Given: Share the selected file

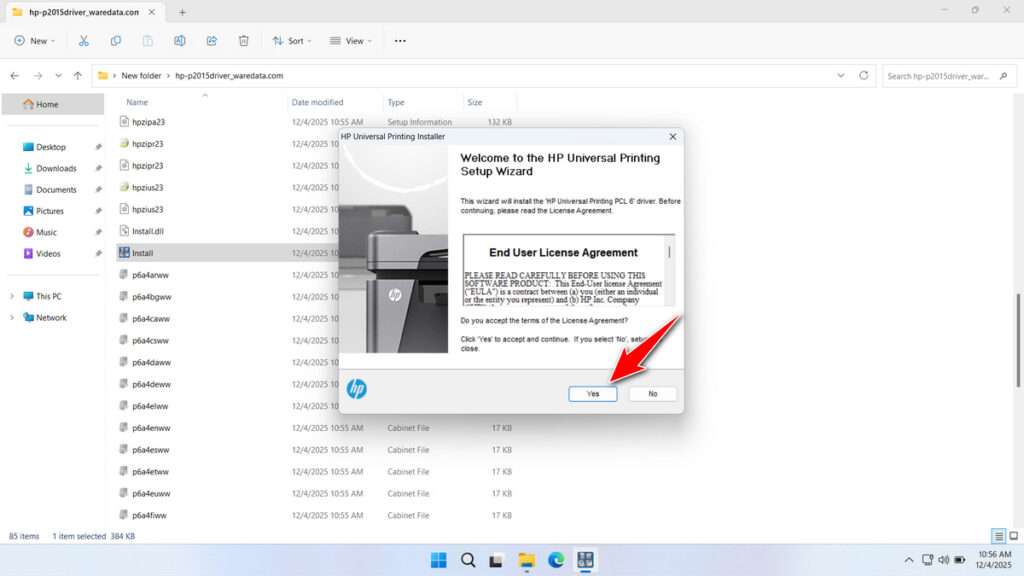Looking at the screenshot, I should click(x=211, y=40).
